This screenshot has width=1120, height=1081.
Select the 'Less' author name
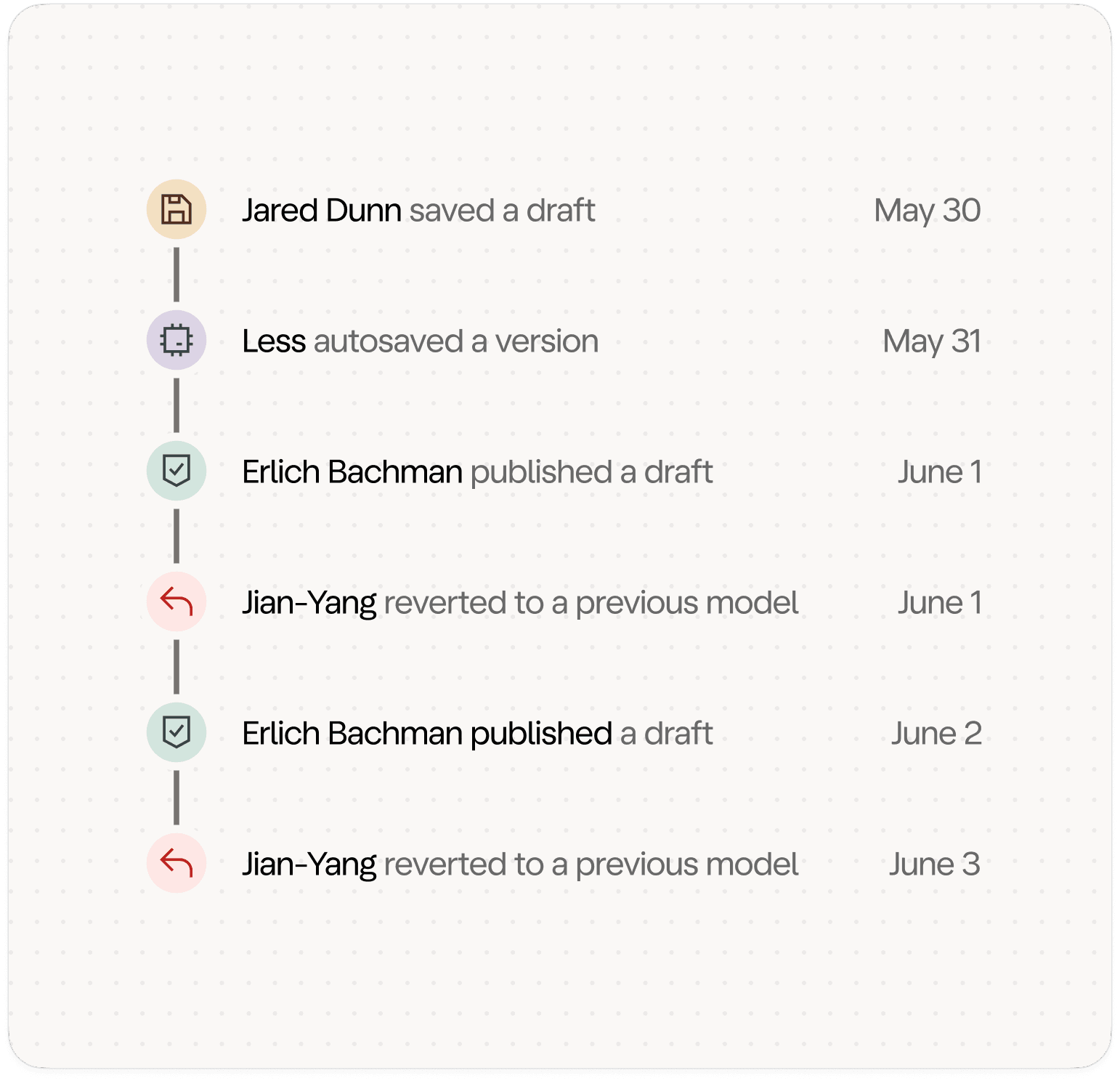[274, 341]
